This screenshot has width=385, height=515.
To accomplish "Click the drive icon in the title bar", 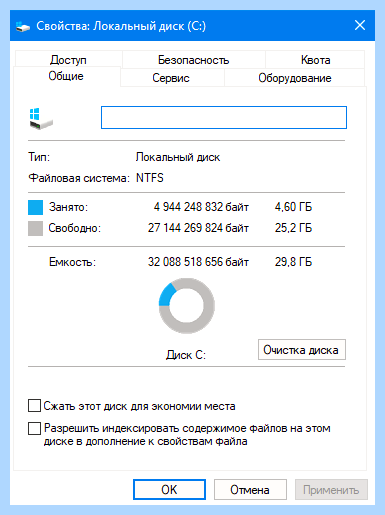I will [x=23, y=26].
